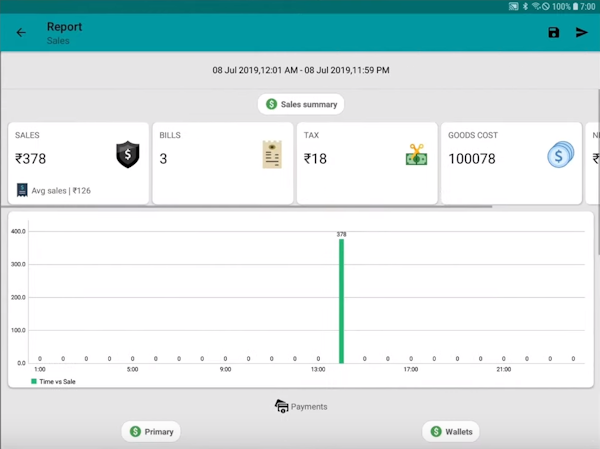
Task: Click the Avg sales badge icon
Action: pos(22,190)
